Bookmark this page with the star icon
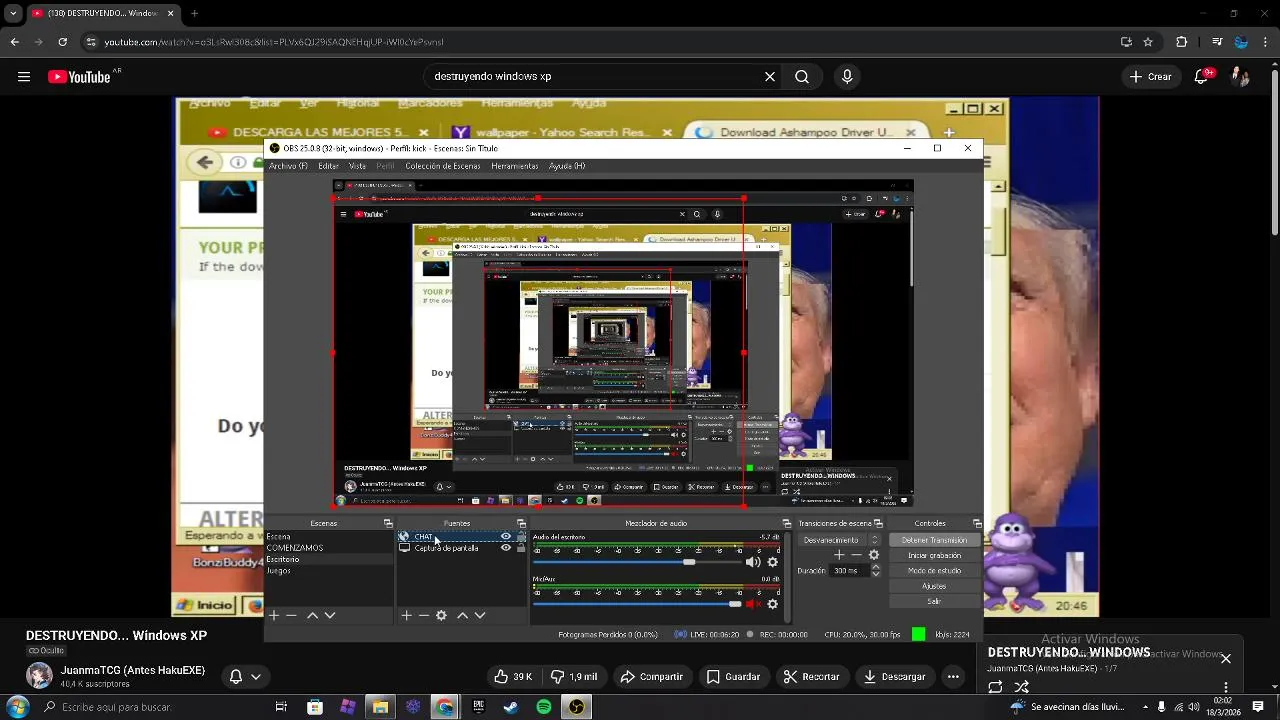This screenshot has height=720, width=1280. (x=1148, y=42)
